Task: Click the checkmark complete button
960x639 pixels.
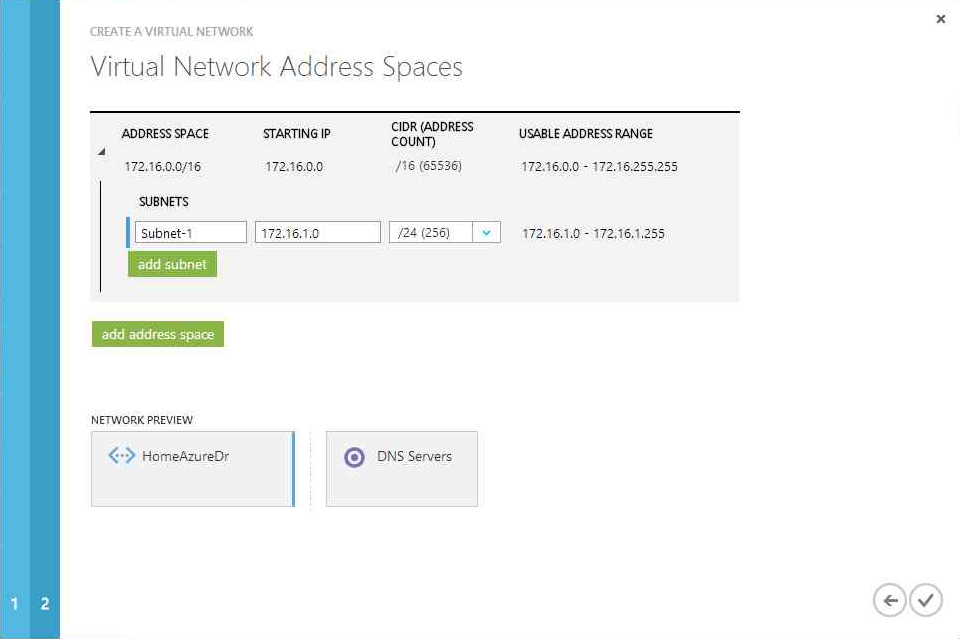Action: click(926, 600)
